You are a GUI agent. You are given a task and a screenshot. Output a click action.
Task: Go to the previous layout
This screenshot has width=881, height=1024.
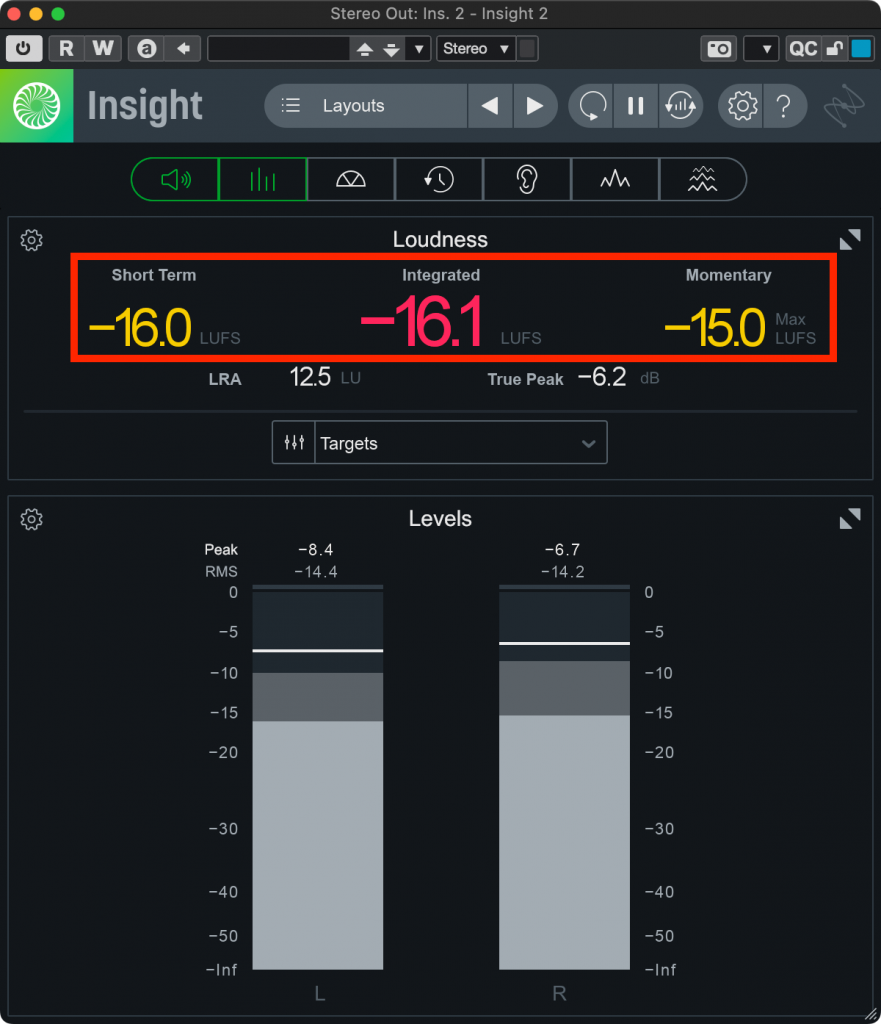click(490, 106)
